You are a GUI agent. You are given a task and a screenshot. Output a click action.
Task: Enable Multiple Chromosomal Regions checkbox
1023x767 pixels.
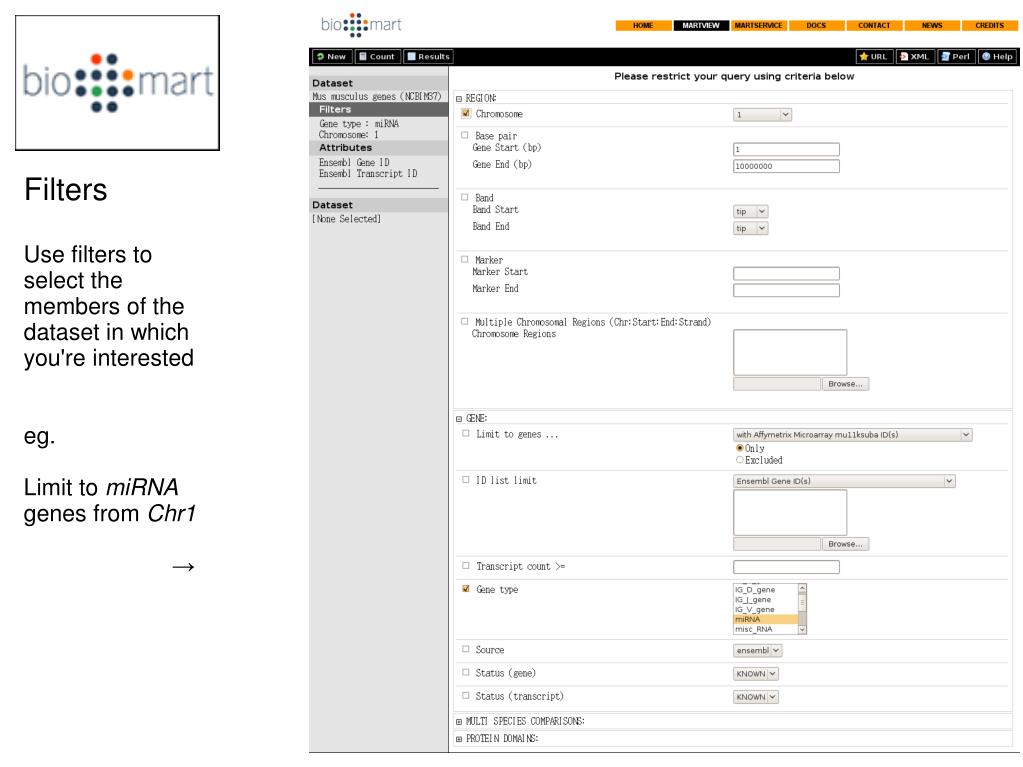pos(465,322)
